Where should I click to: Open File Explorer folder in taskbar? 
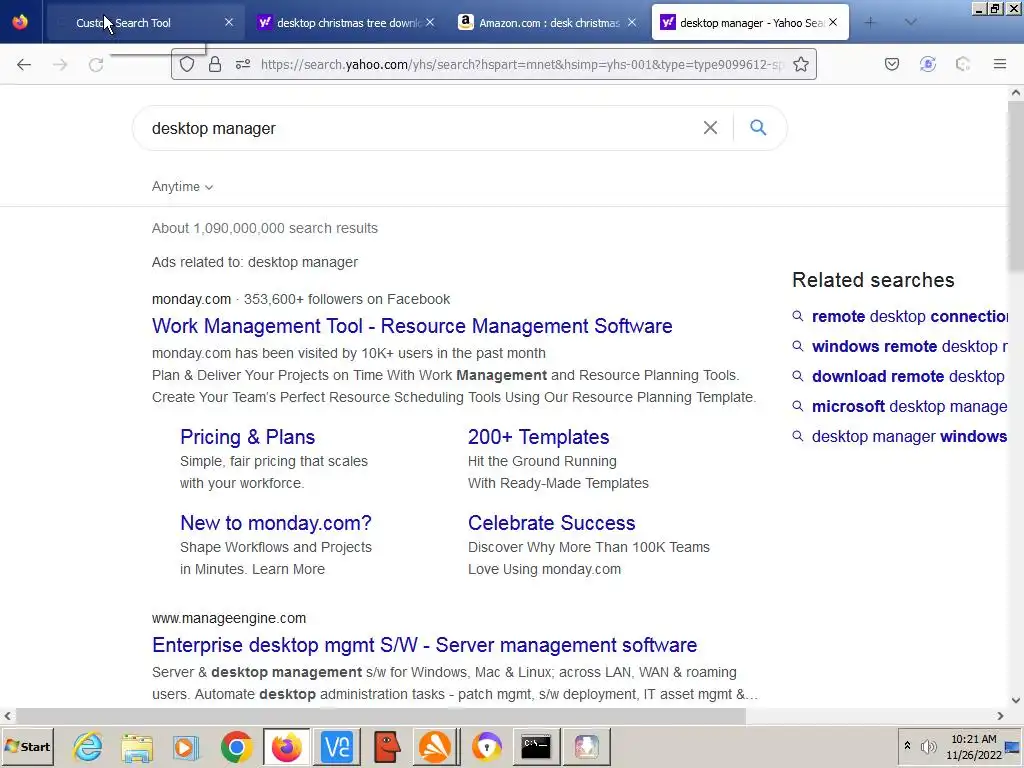(x=136, y=746)
